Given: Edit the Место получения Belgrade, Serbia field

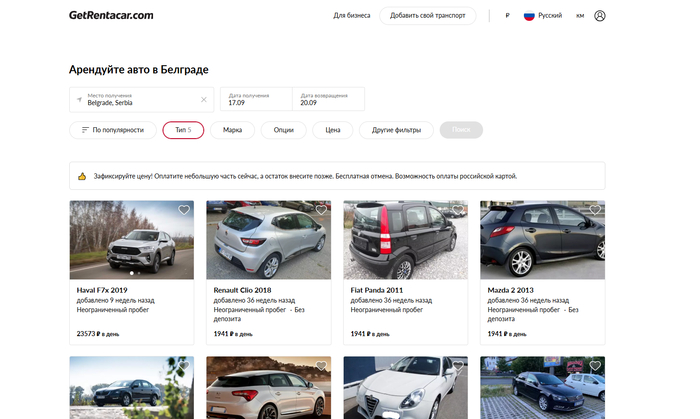Looking at the screenshot, I should point(142,100).
